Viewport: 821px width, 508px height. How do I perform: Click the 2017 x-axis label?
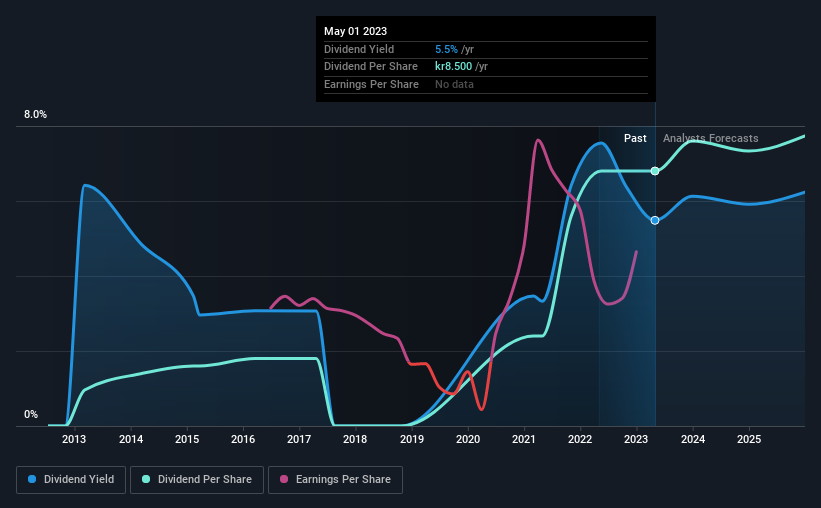point(299,439)
